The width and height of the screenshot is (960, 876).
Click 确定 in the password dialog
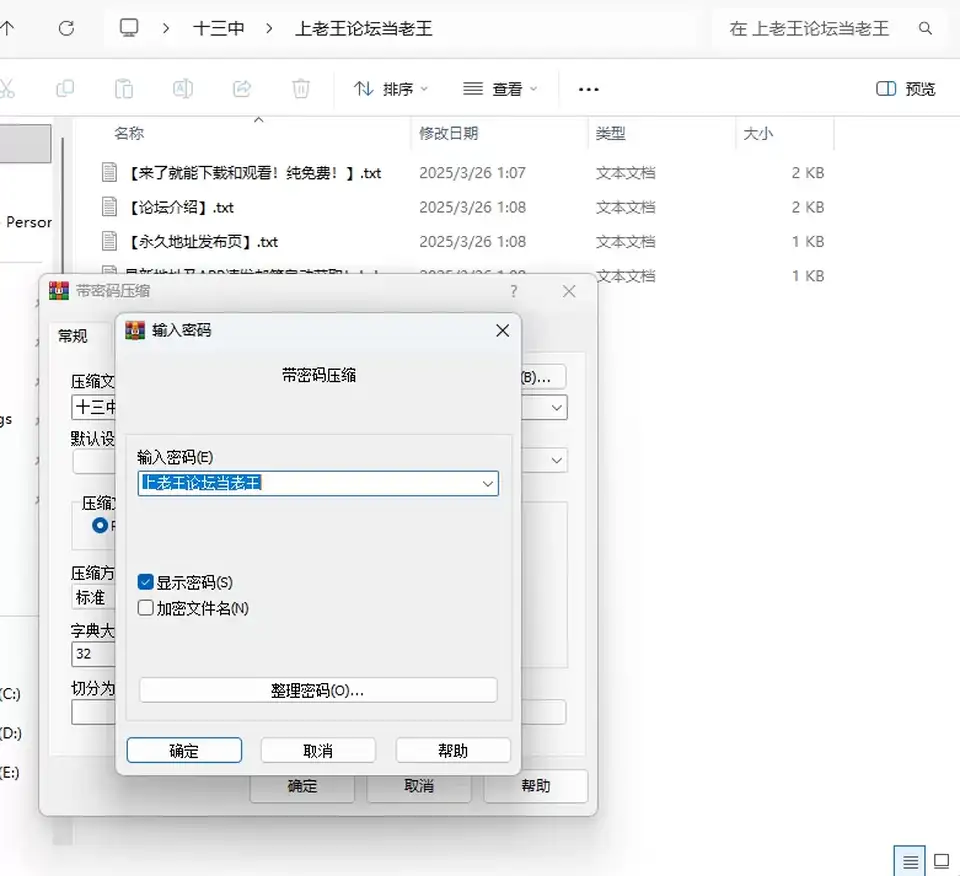[x=184, y=751]
